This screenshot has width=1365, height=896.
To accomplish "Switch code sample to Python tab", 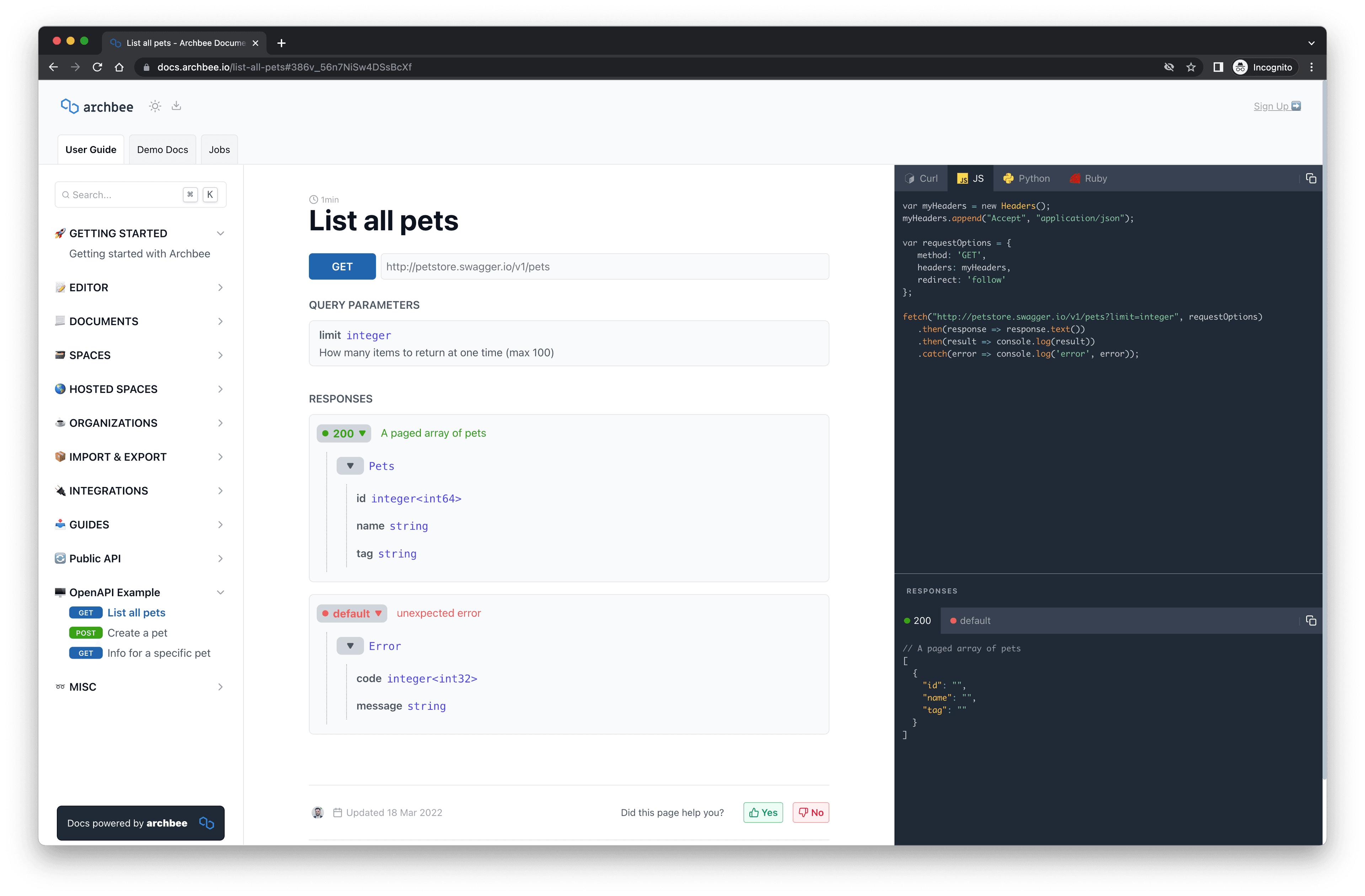I will coord(1026,178).
